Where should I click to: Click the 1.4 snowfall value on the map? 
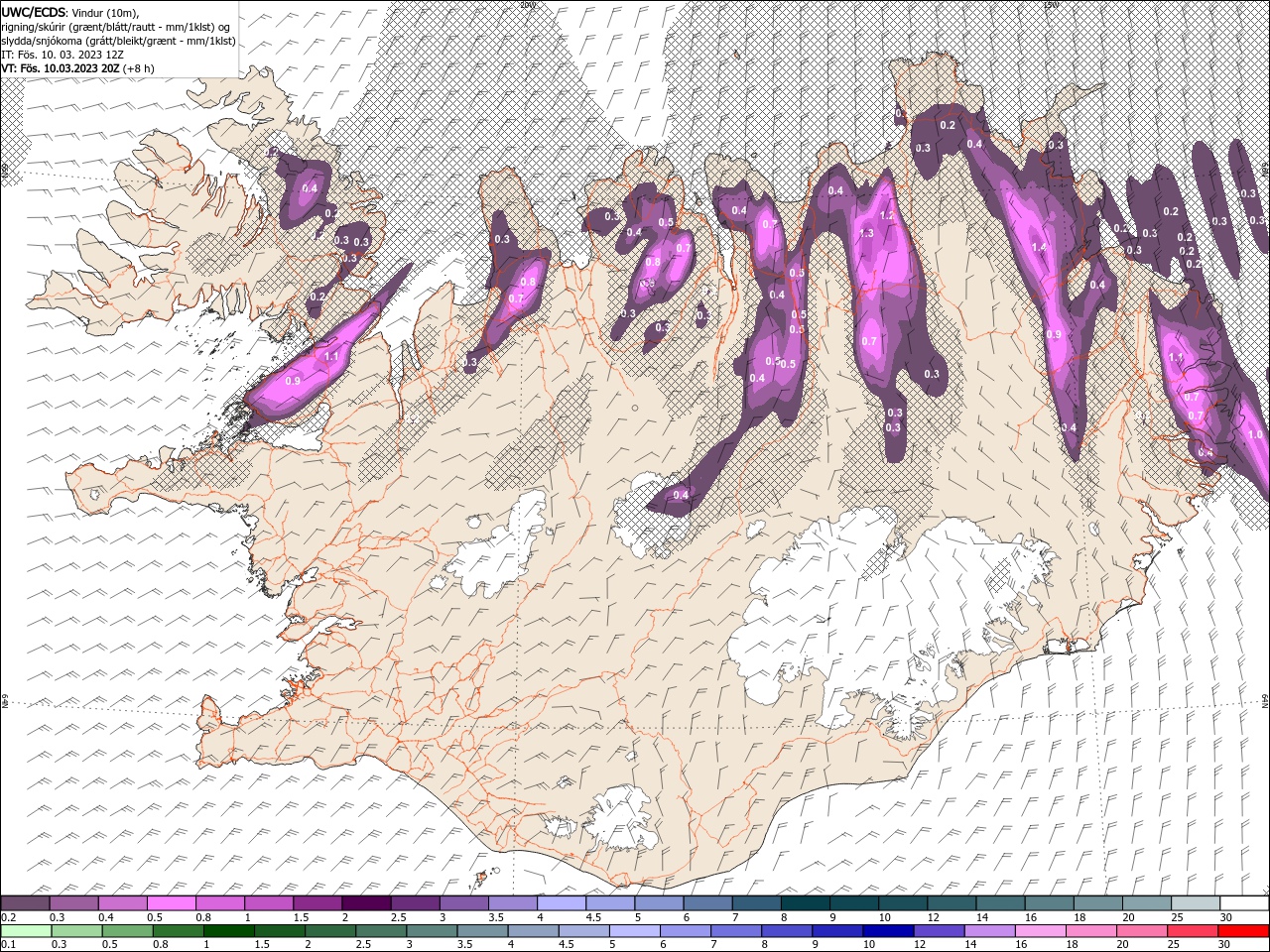[1039, 247]
